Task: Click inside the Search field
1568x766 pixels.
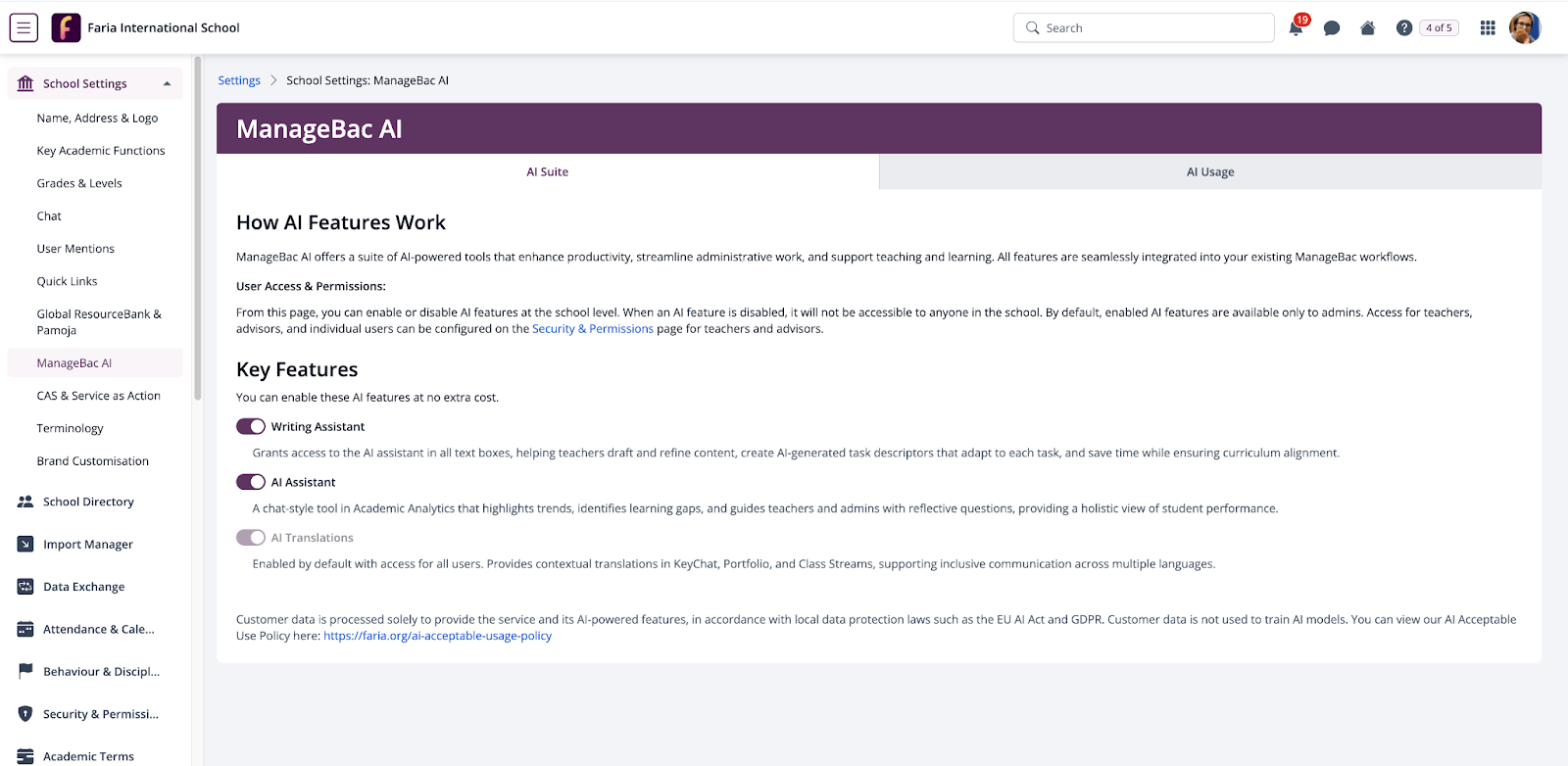Action: [1143, 27]
